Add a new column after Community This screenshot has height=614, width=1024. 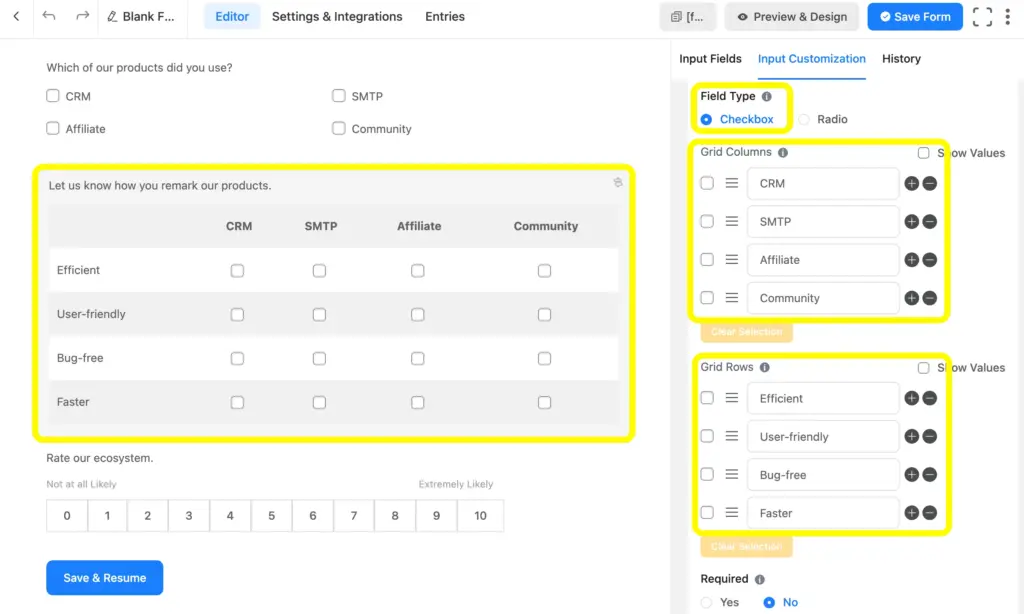(x=912, y=297)
